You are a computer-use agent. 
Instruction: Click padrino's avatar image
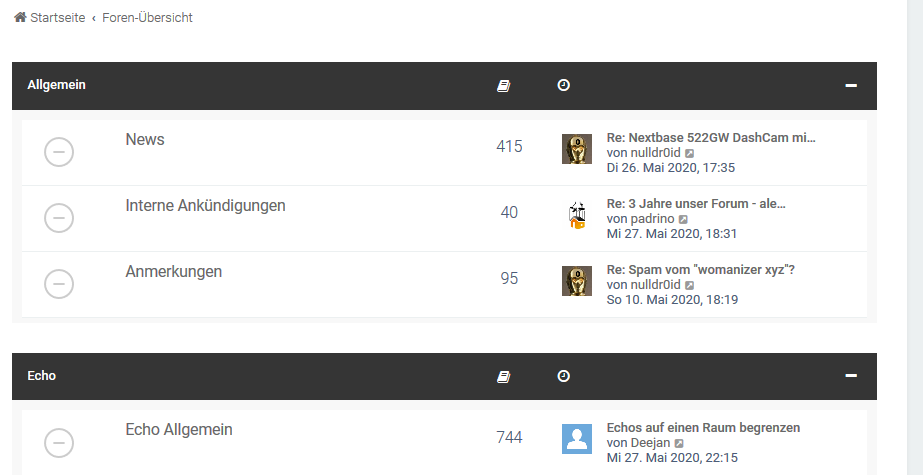[x=577, y=215]
